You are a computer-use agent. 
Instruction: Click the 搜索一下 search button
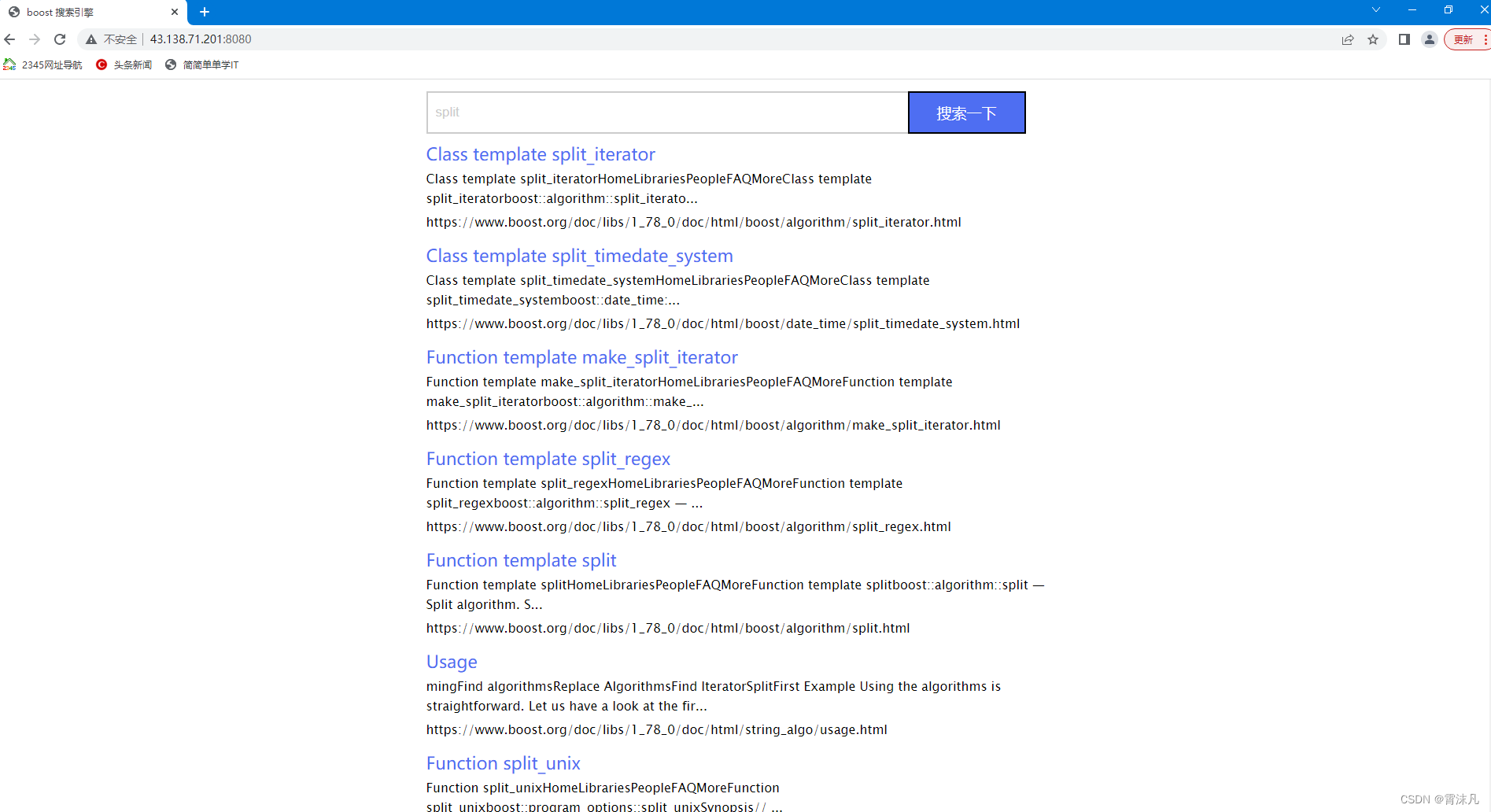coord(967,113)
